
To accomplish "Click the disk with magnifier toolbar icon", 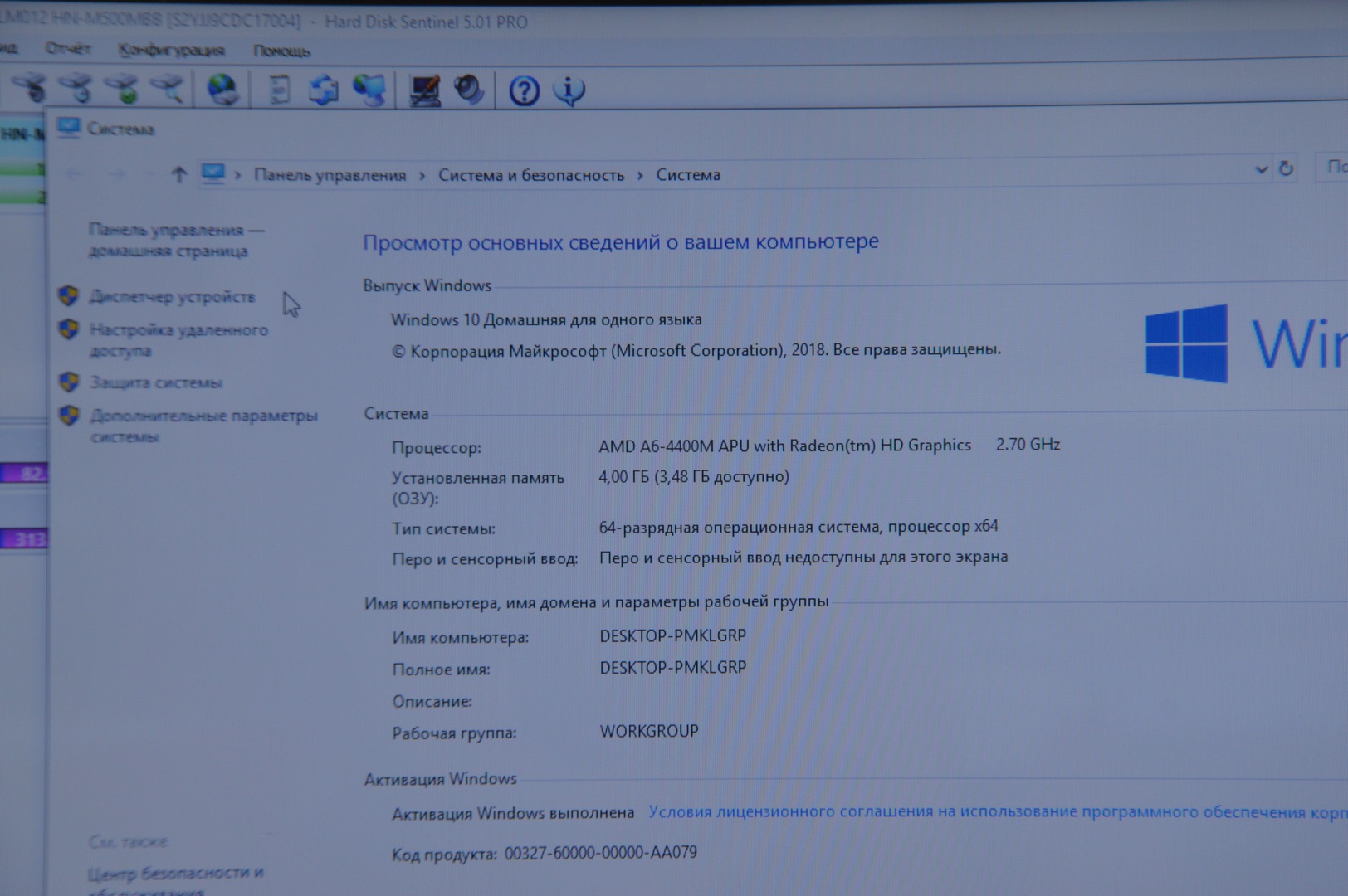I will click(168, 88).
